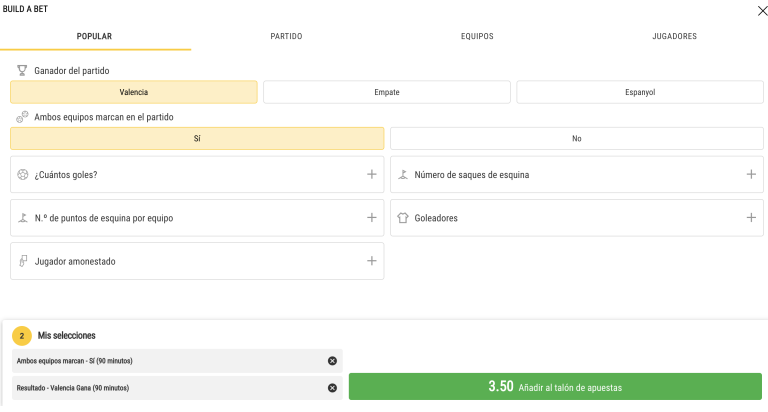Add the 3.50 bet to betslip
768x412 pixels.
555,387
